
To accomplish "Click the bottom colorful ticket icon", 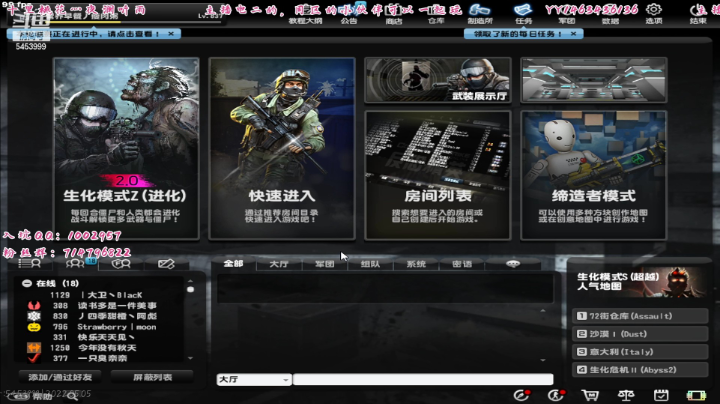I will point(696,395).
